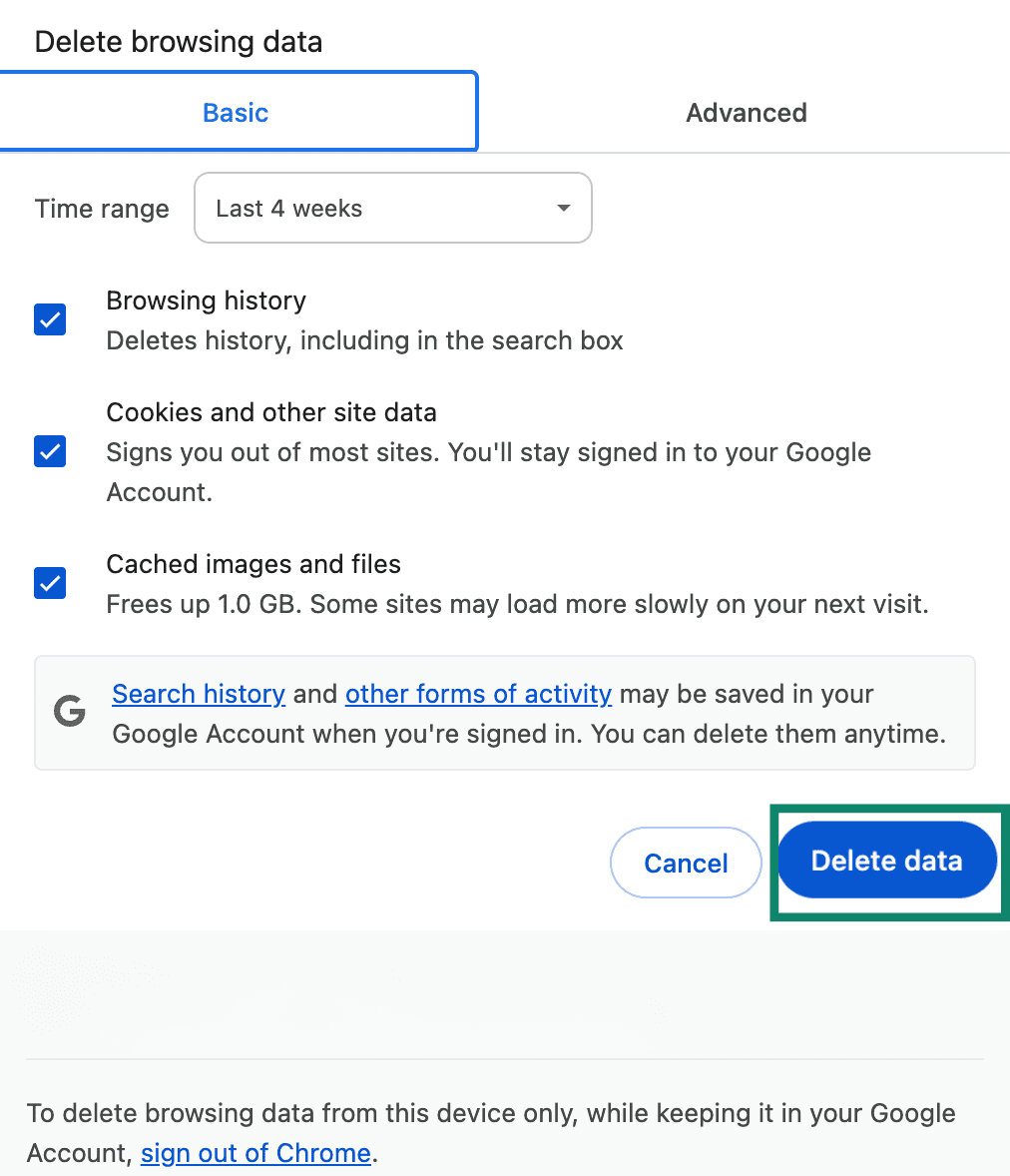Viewport: 1010px width, 1176px height.
Task: Click the Delete browsing data dialog title
Action: (x=178, y=41)
